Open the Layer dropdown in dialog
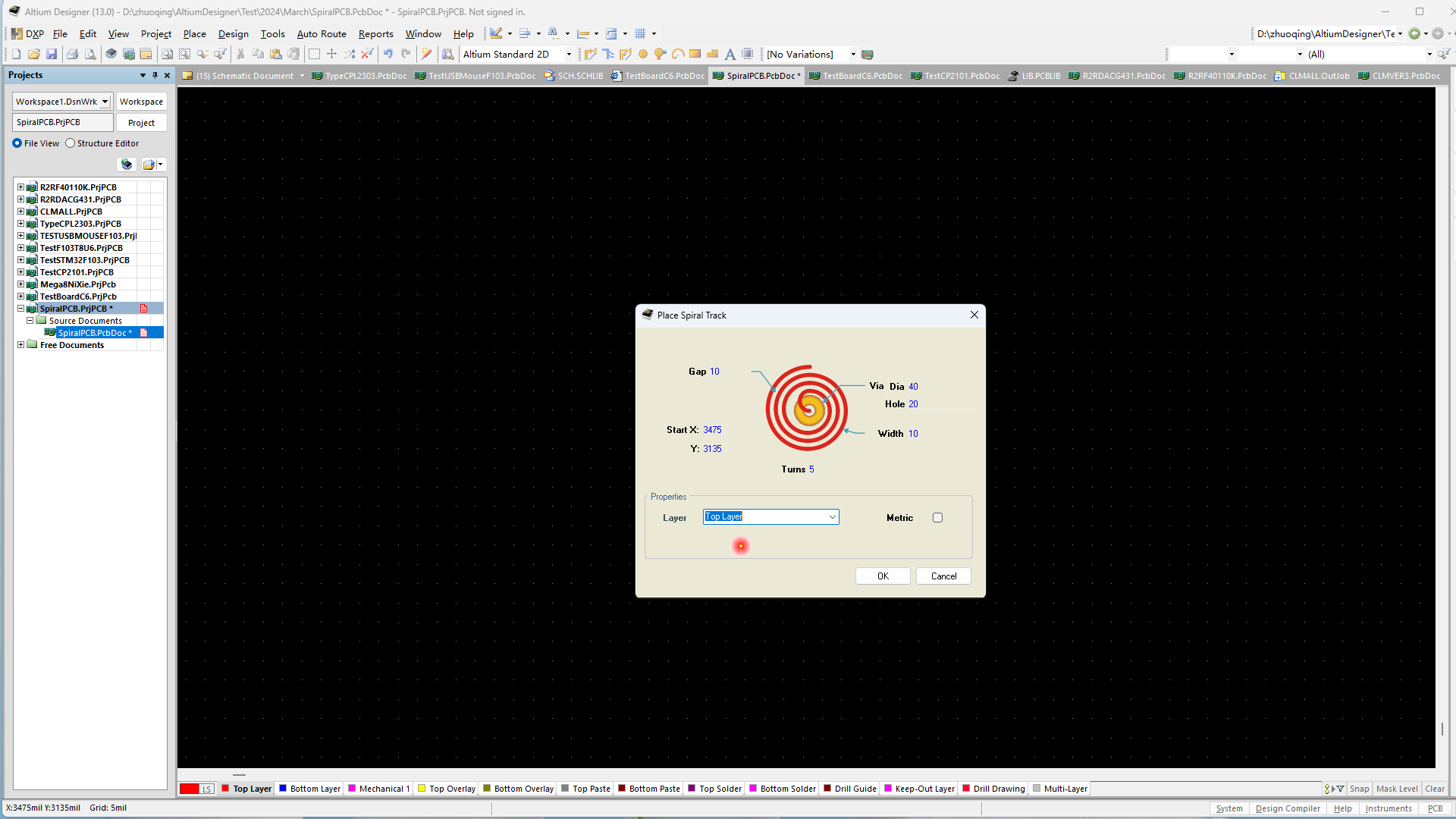Viewport: 1456px width, 819px height. (832, 517)
